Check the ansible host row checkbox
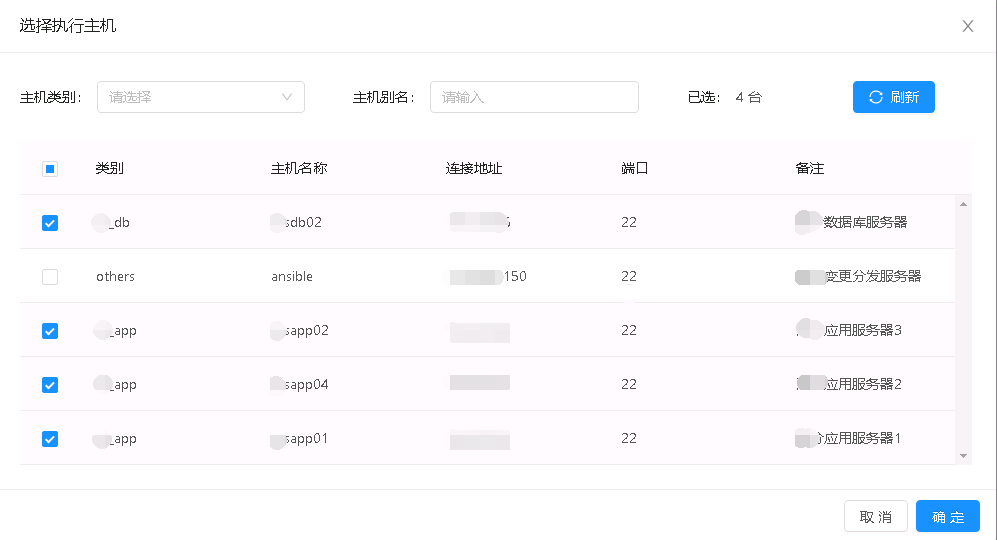Viewport: 997px width, 540px height. click(x=50, y=277)
